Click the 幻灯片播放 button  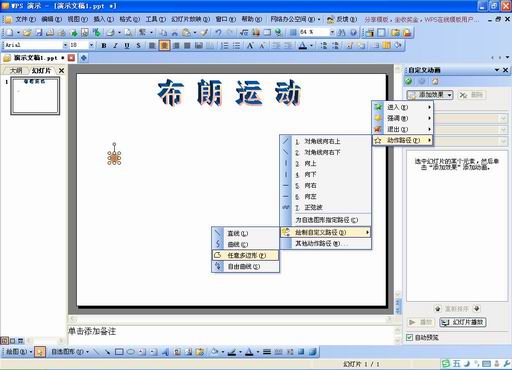(463, 322)
